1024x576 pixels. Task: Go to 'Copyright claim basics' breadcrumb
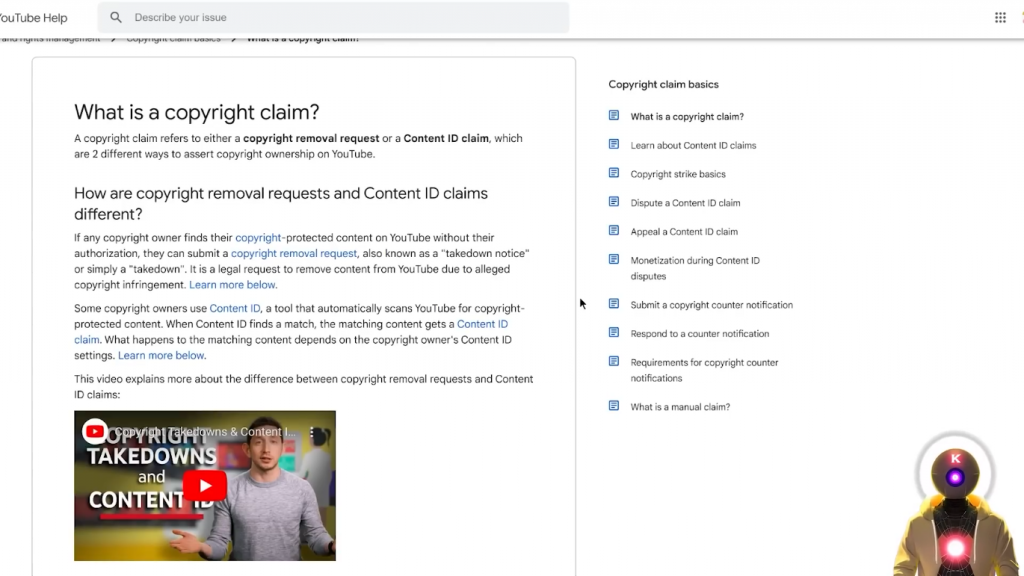[x=173, y=39]
